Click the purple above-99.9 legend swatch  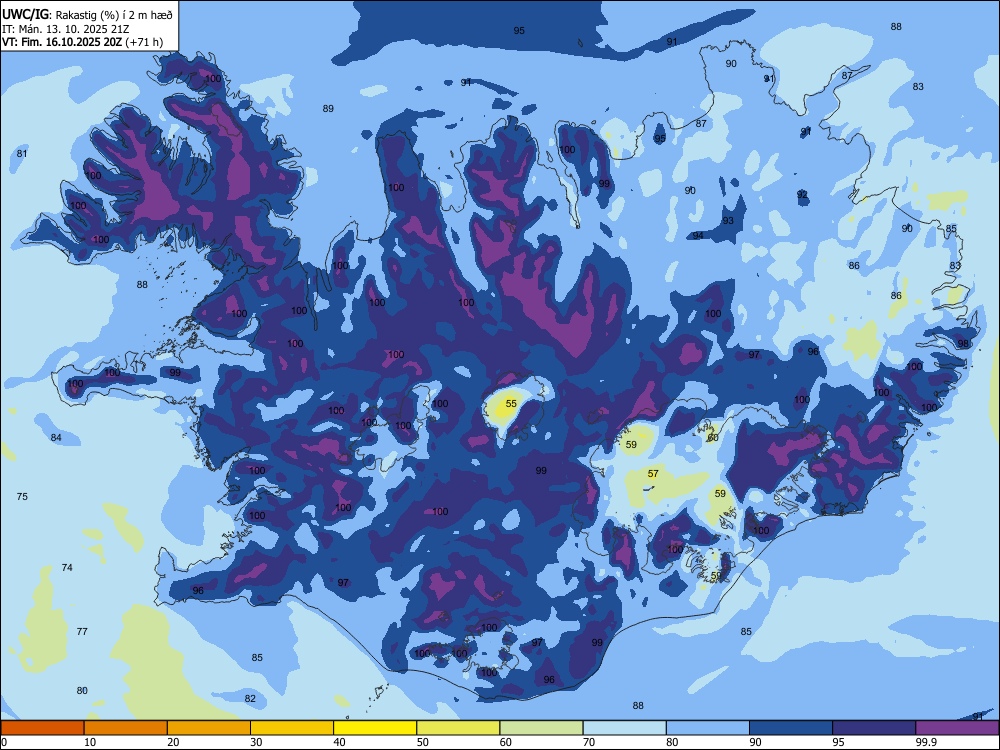coord(957,728)
